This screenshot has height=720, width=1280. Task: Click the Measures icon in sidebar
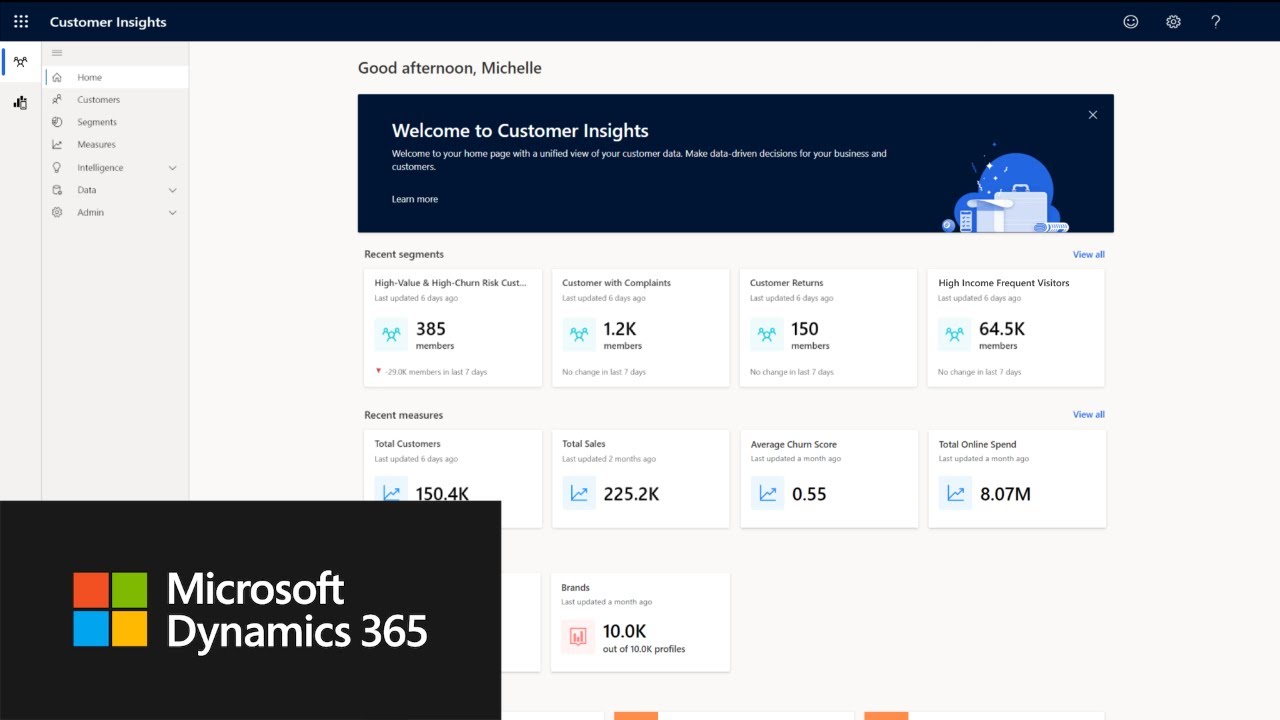click(x=57, y=144)
